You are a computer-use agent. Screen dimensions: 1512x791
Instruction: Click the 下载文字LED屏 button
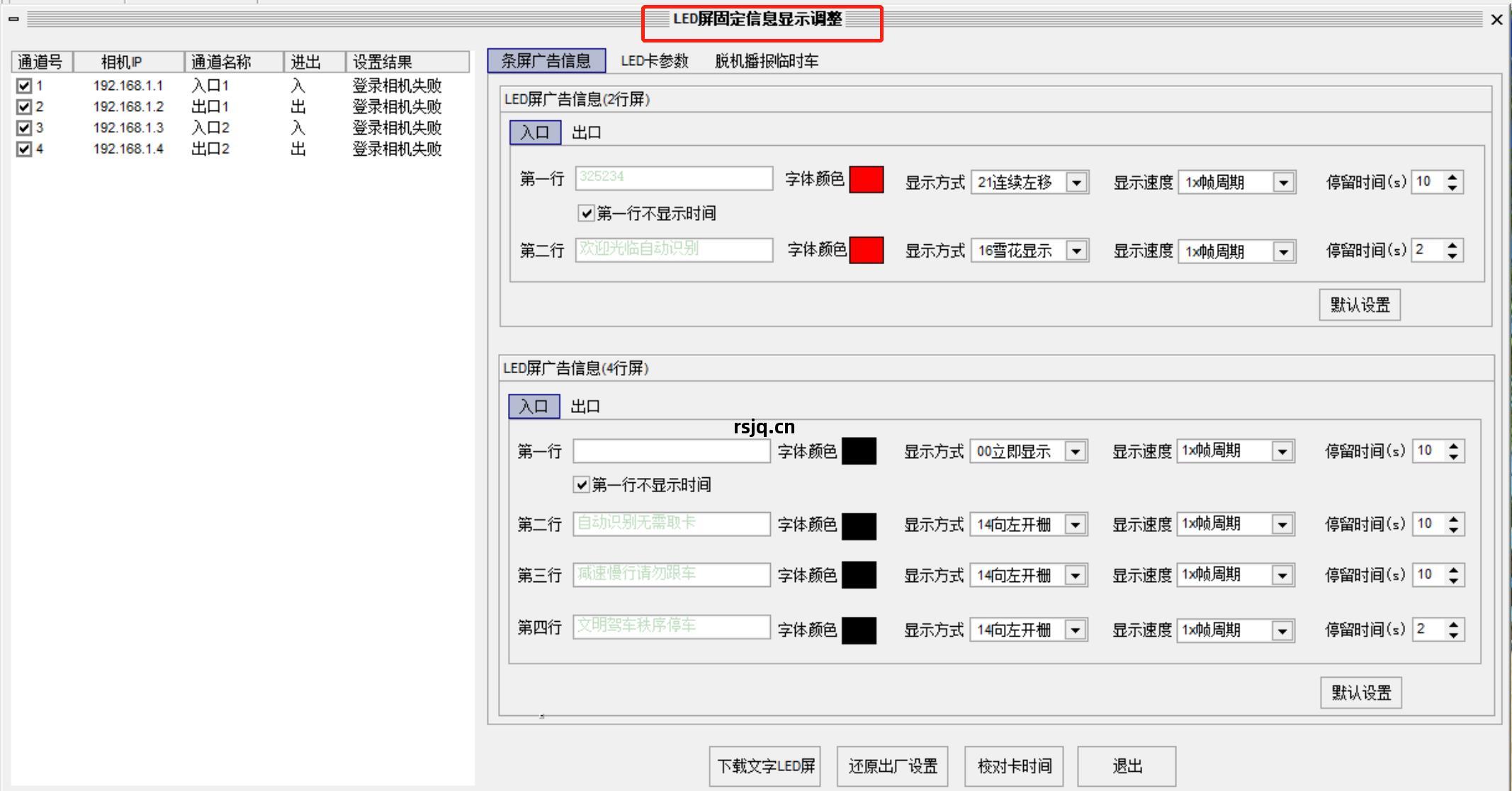coord(765,766)
